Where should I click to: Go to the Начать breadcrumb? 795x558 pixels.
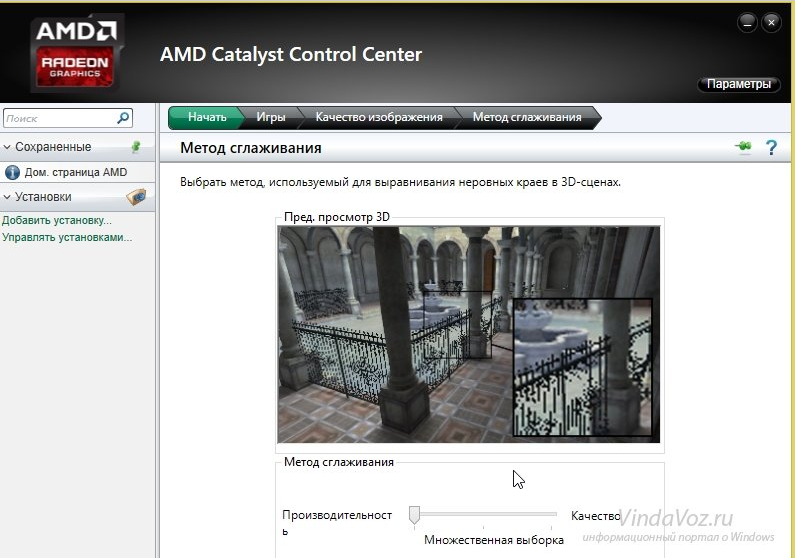tap(207, 117)
